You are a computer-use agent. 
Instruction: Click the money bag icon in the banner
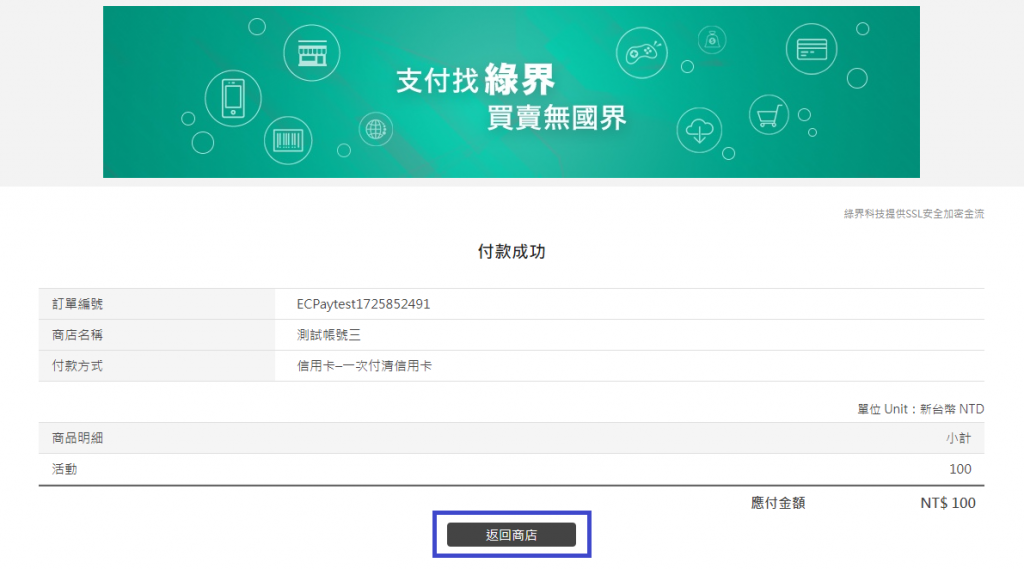pos(712,41)
